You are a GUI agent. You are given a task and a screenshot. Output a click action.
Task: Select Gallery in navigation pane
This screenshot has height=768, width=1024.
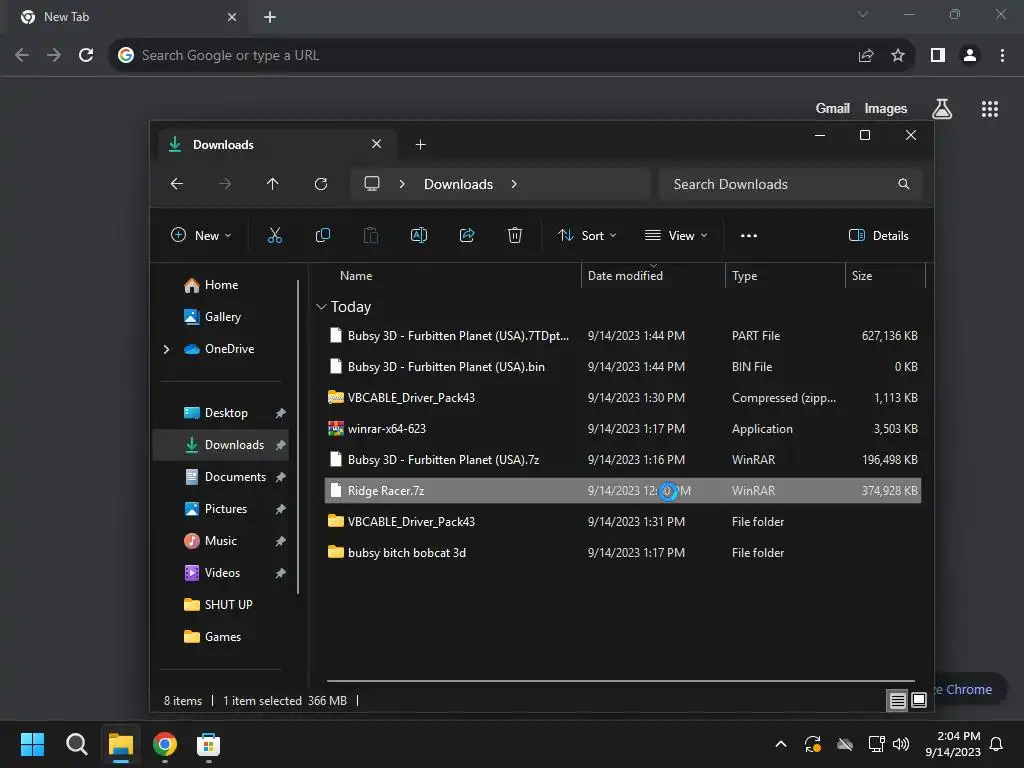pos(221,317)
